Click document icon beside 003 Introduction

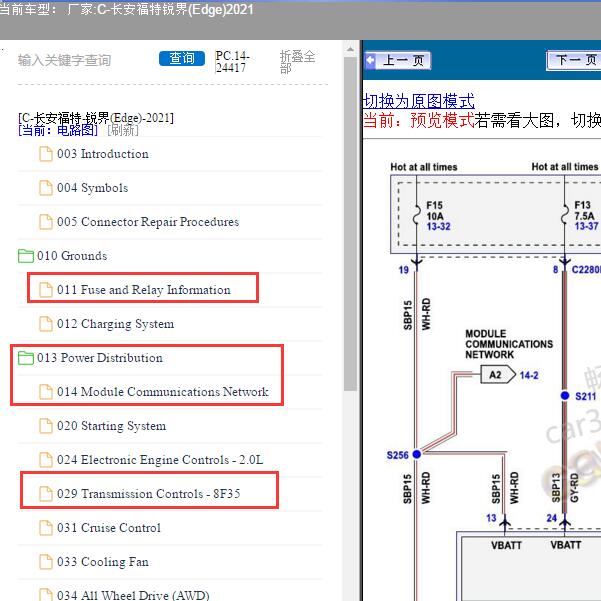point(46,154)
